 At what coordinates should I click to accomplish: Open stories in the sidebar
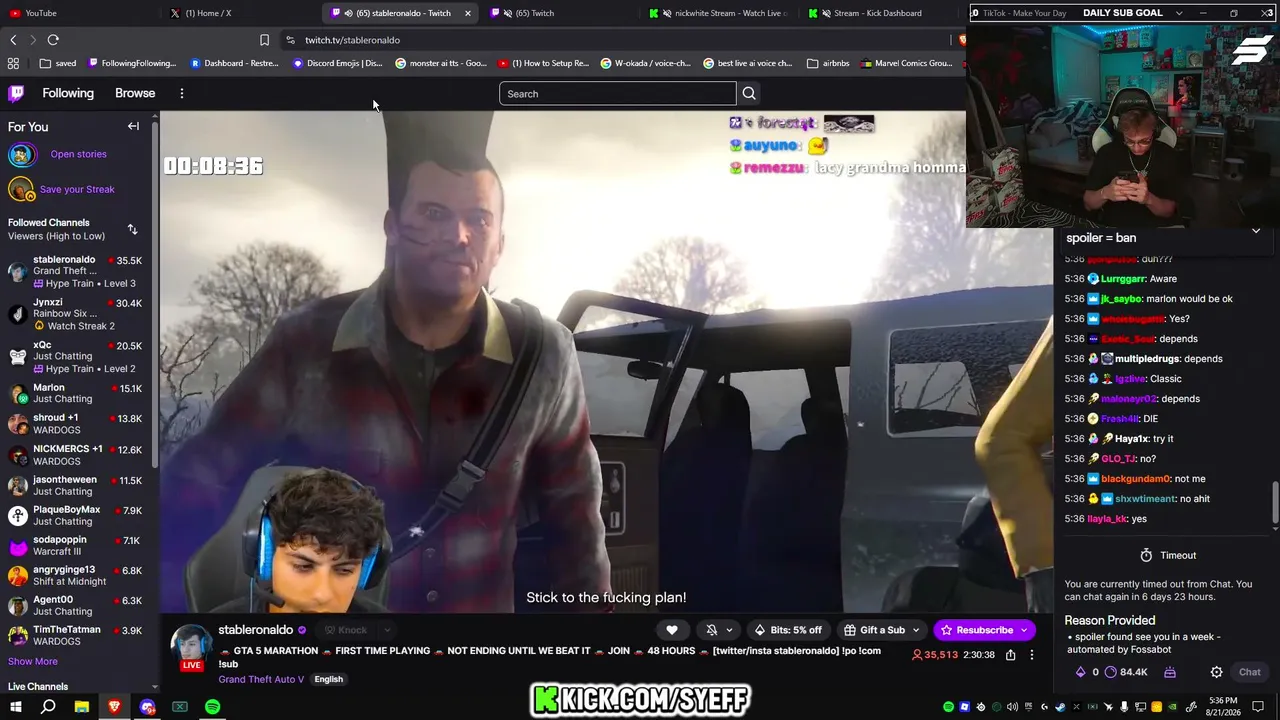78,154
